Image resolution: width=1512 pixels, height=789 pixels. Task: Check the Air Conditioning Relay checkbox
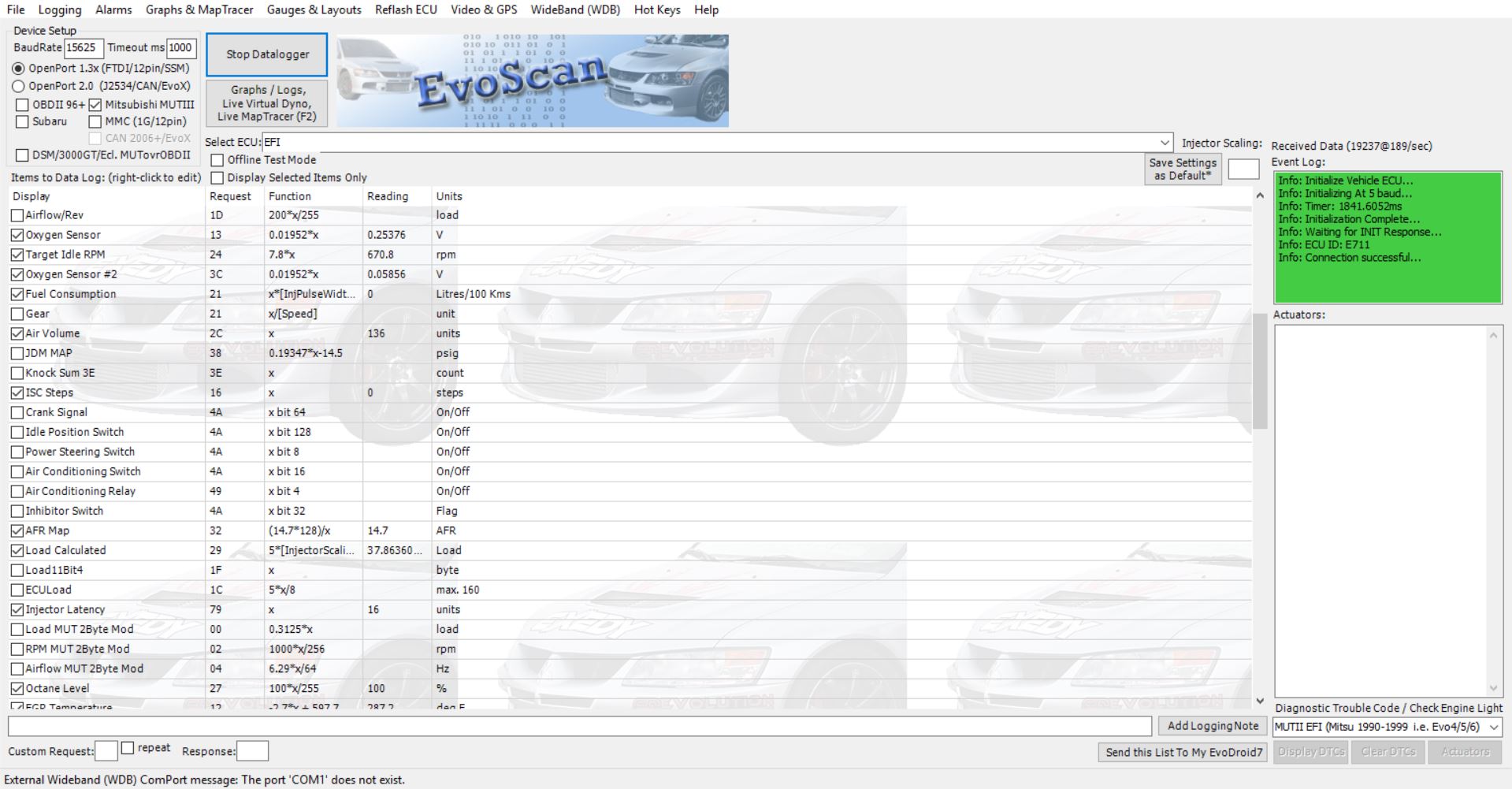click(x=17, y=491)
